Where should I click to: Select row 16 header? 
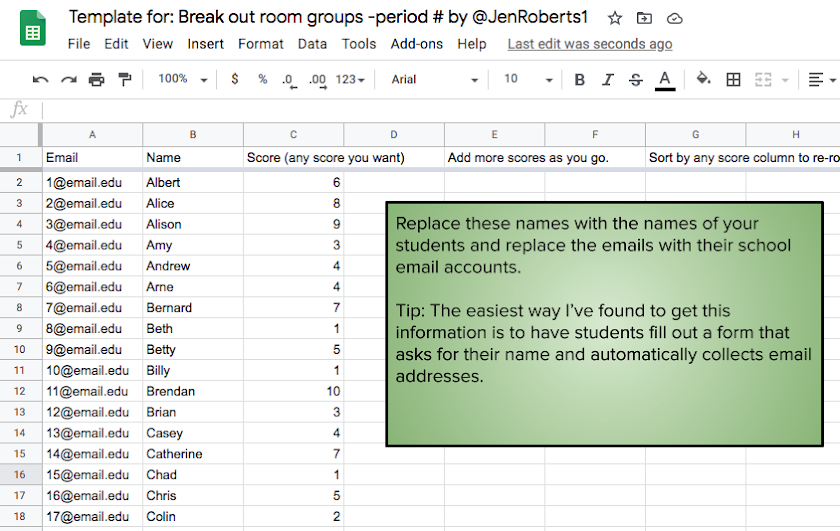pos(19,475)
